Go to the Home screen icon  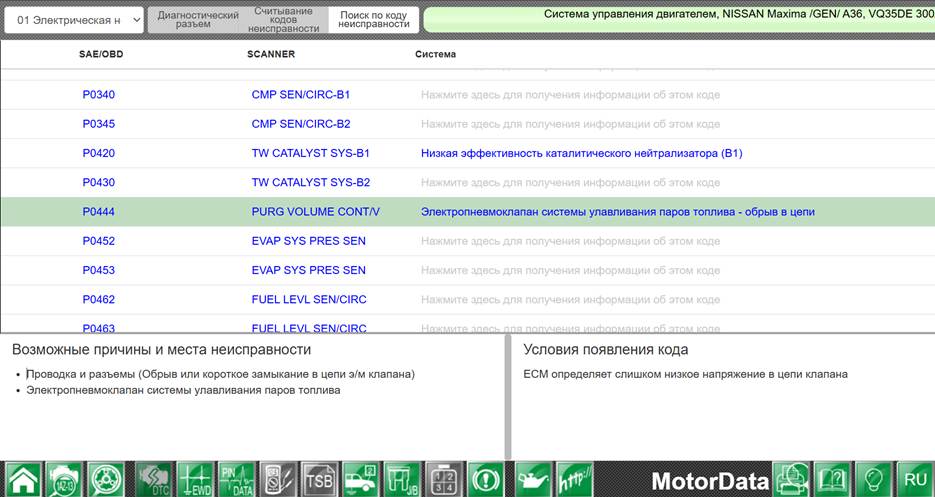tap(24, 479)
